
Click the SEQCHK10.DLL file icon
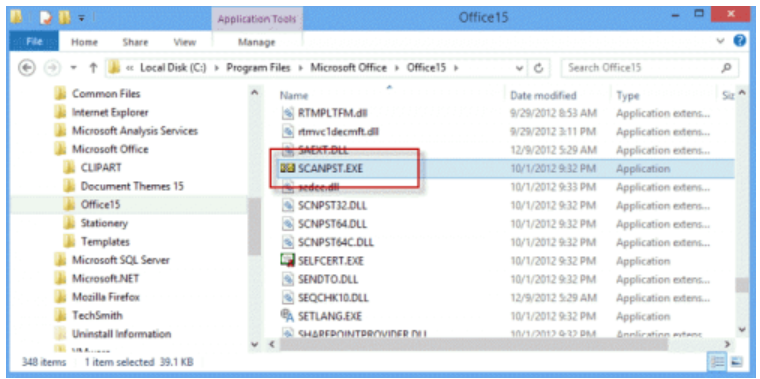click(288, 298)
